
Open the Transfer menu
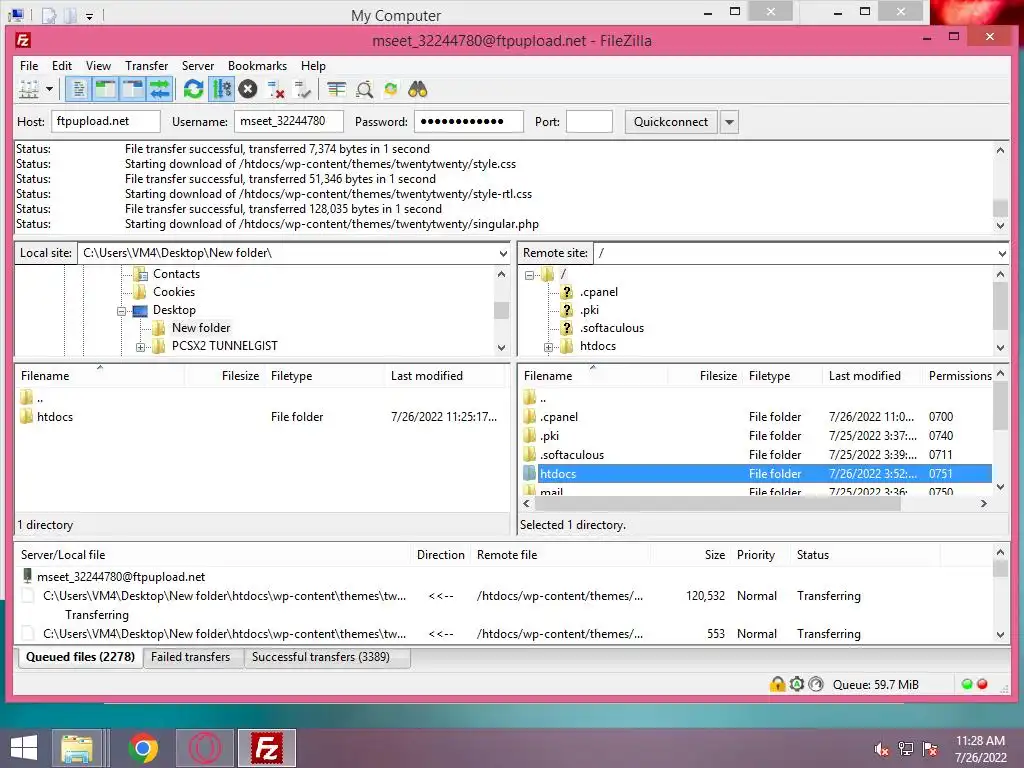(x=146, y=66)
